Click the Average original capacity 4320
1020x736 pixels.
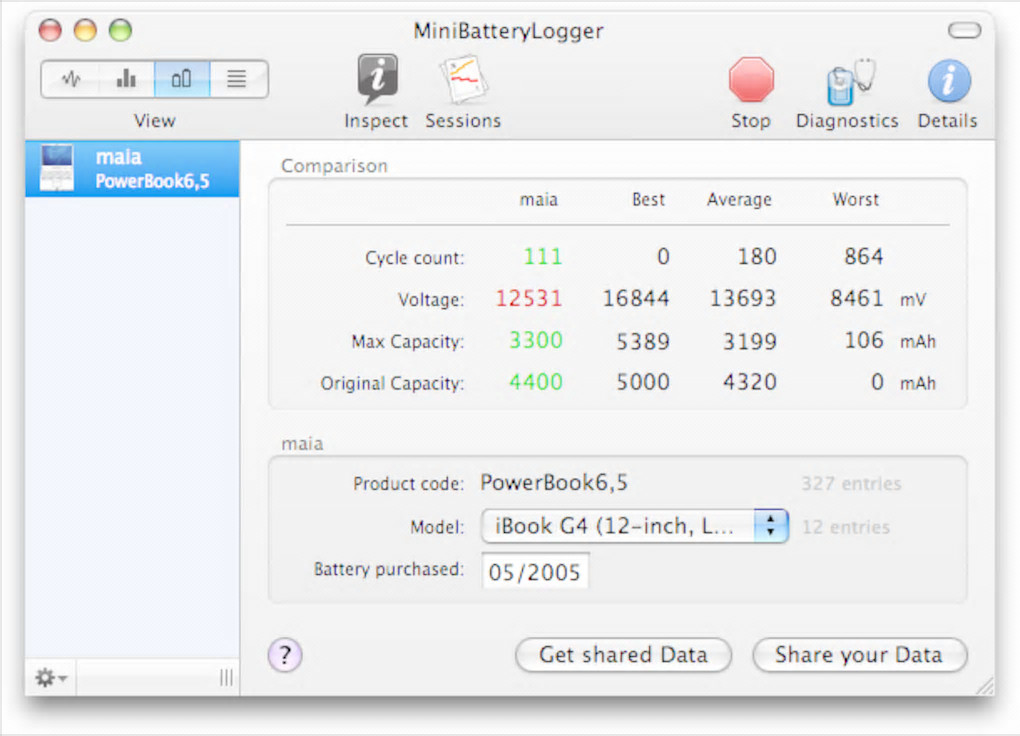pos(750,382)
